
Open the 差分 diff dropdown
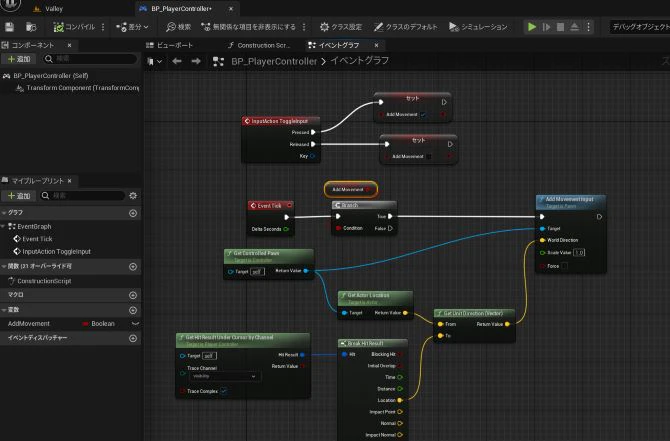[132, 27]
